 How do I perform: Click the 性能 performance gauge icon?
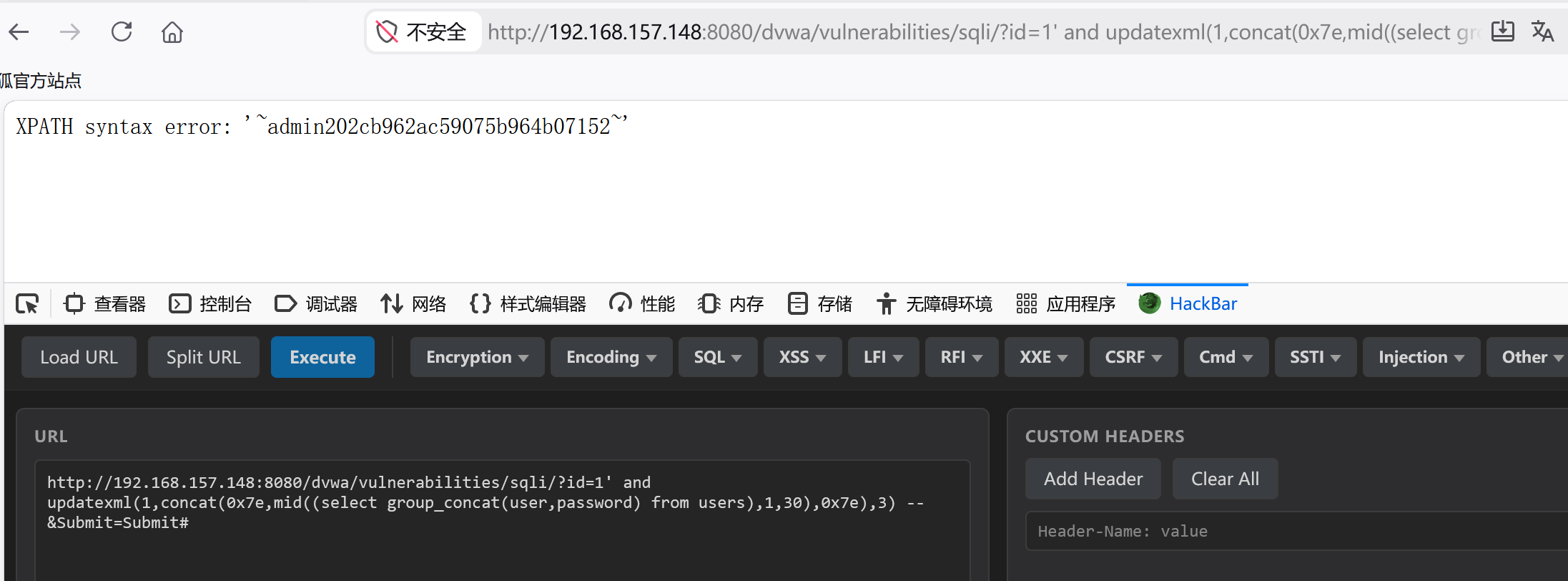point(620,304)
